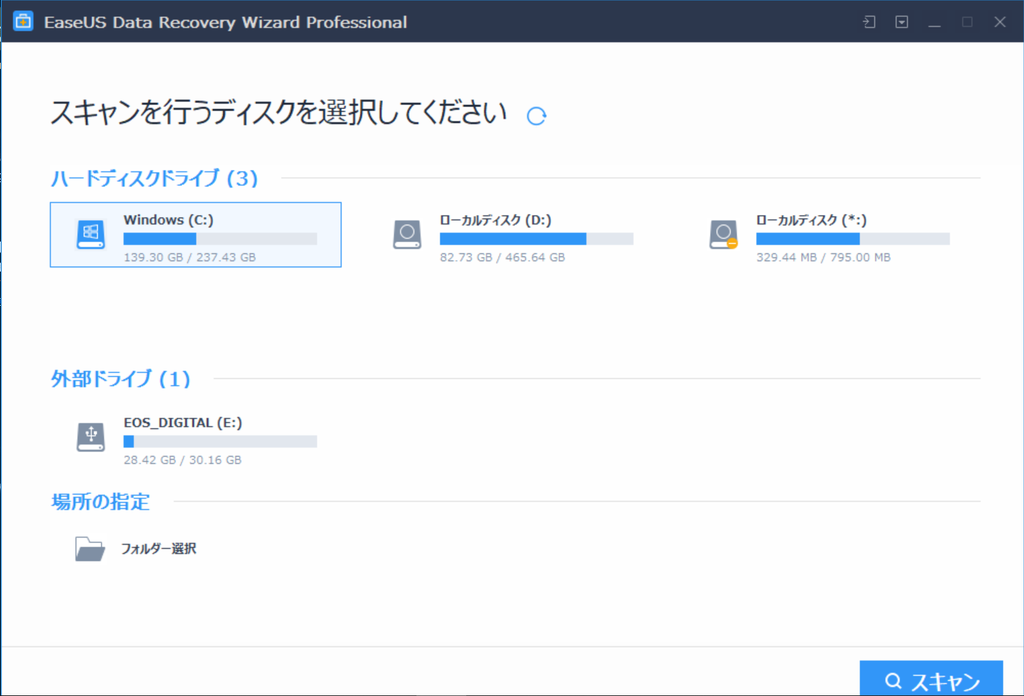The image size is (1024, 696).
Task: Click the Windows (C:) usage bar
Action: tap(220, 239)
